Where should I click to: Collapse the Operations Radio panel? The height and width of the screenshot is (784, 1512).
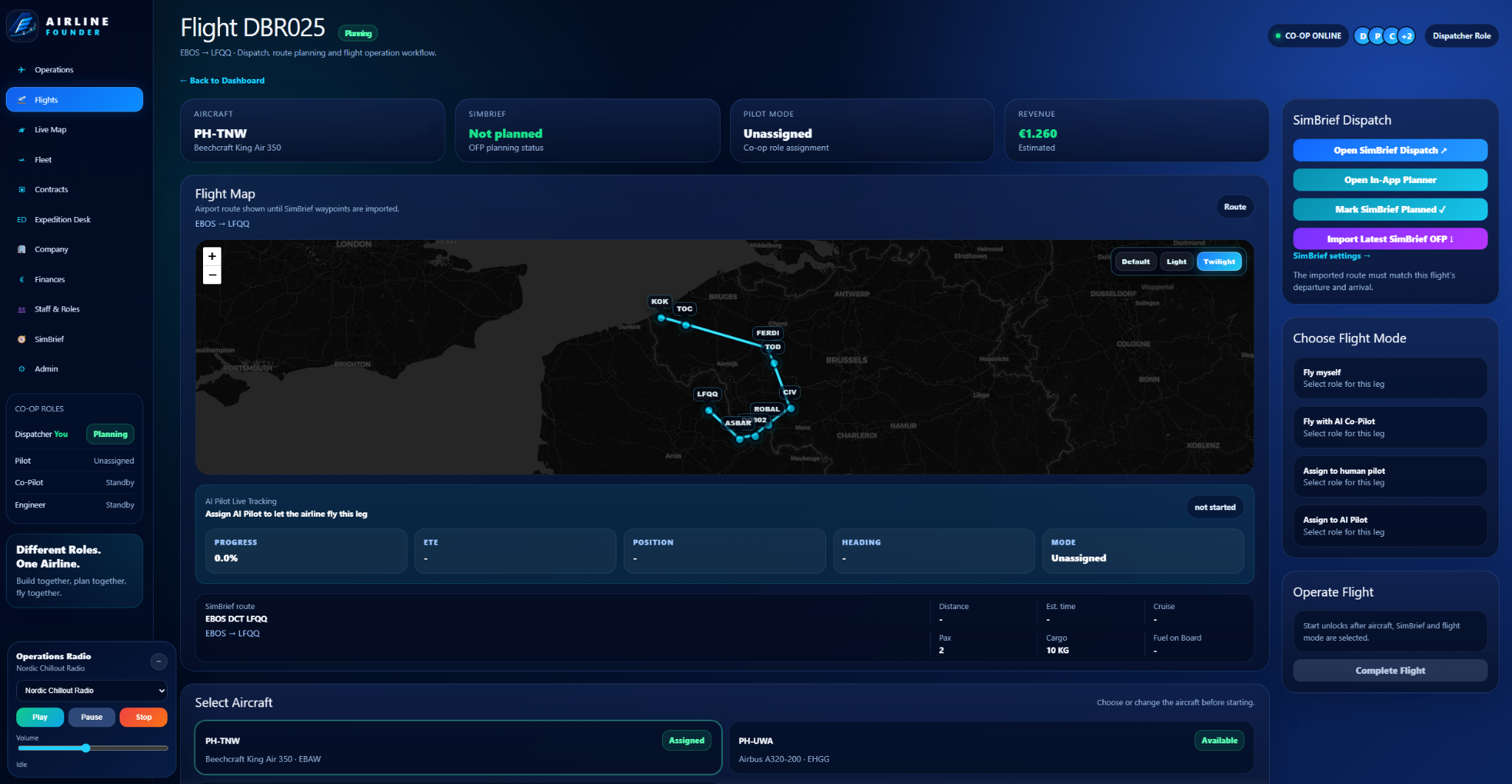(x=159, y=661)
